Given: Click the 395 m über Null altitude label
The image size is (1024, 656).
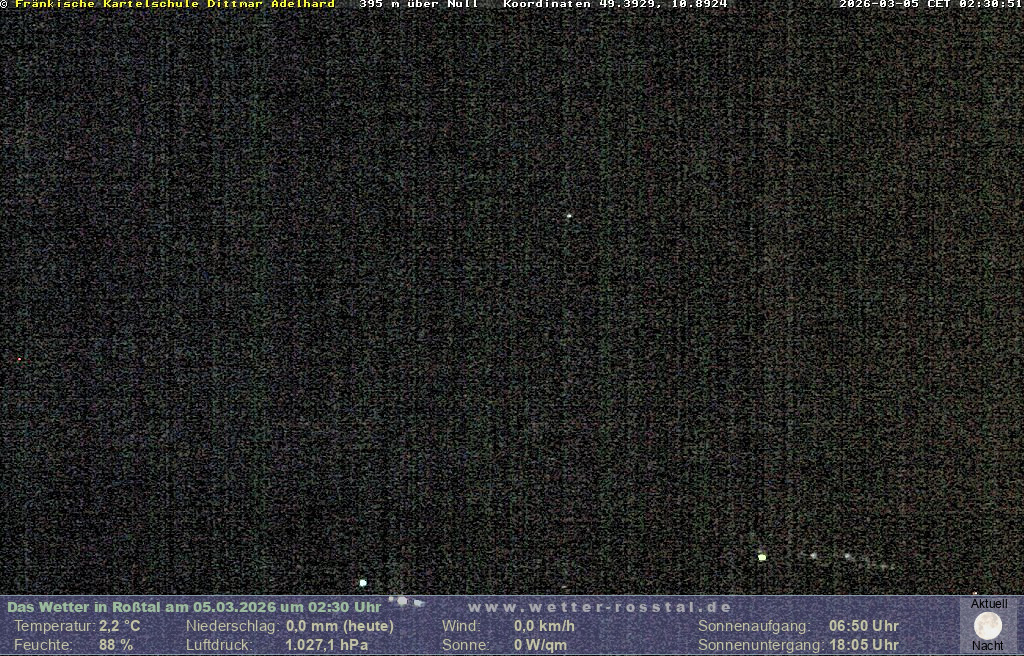Looking at the screenshot, I should 418,4.
